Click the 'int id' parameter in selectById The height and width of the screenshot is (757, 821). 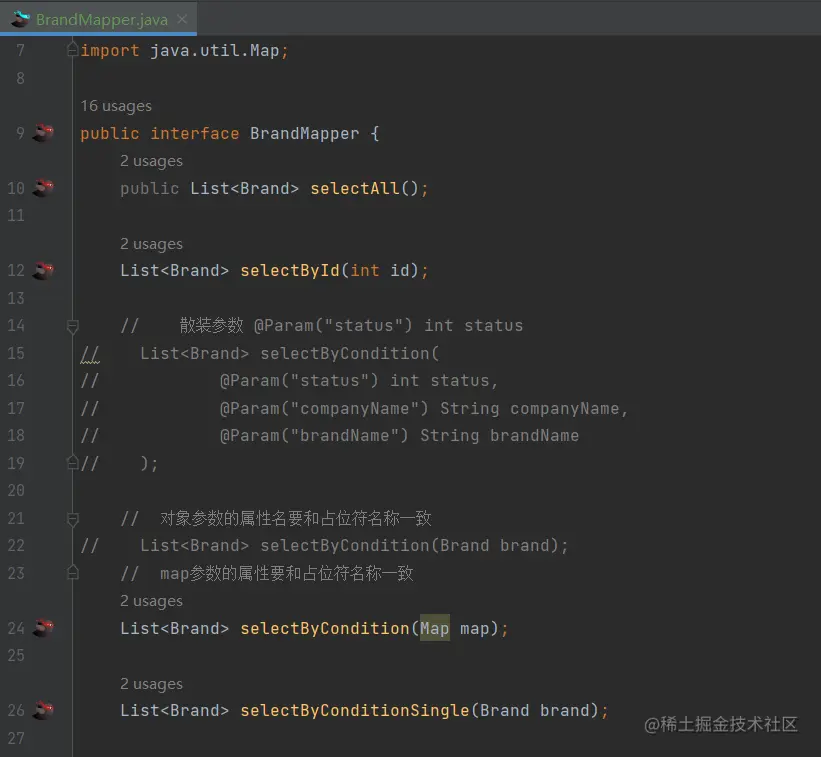380,271
